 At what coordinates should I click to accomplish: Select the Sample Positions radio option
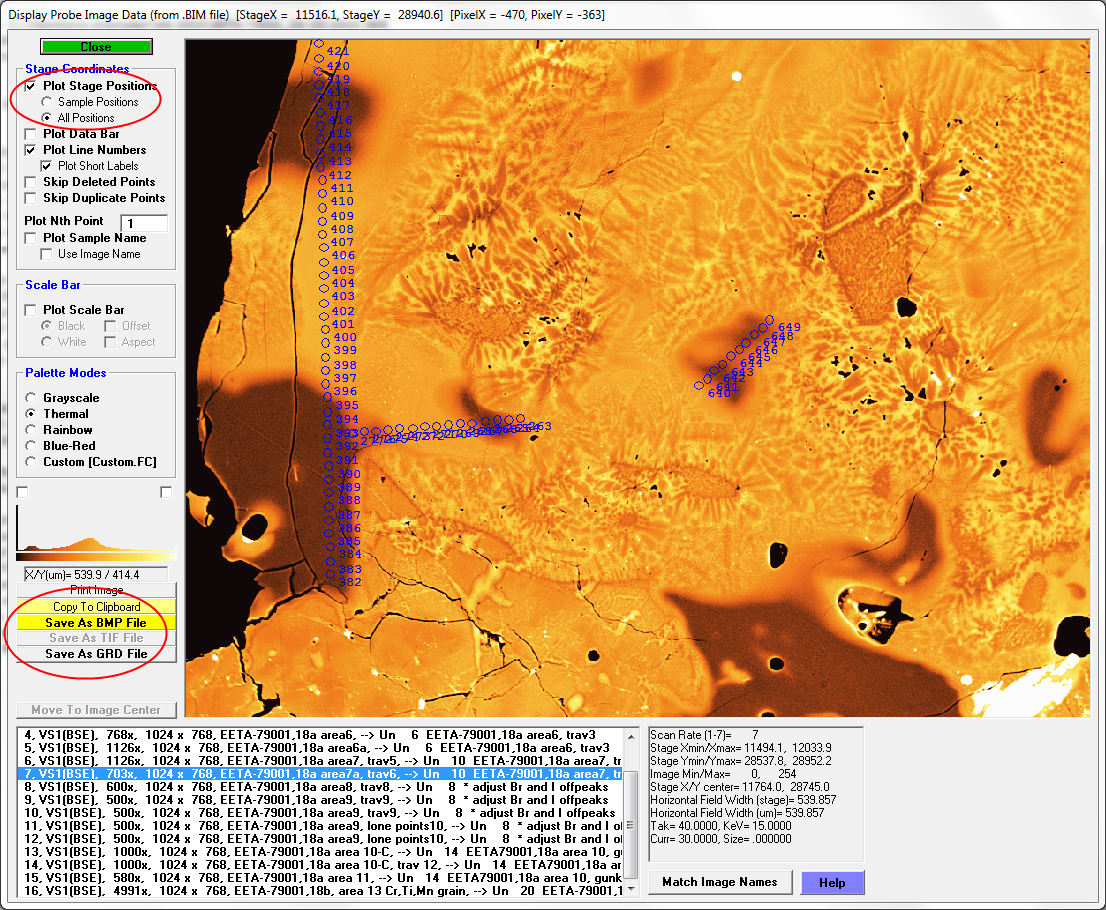tap(47, 102)
